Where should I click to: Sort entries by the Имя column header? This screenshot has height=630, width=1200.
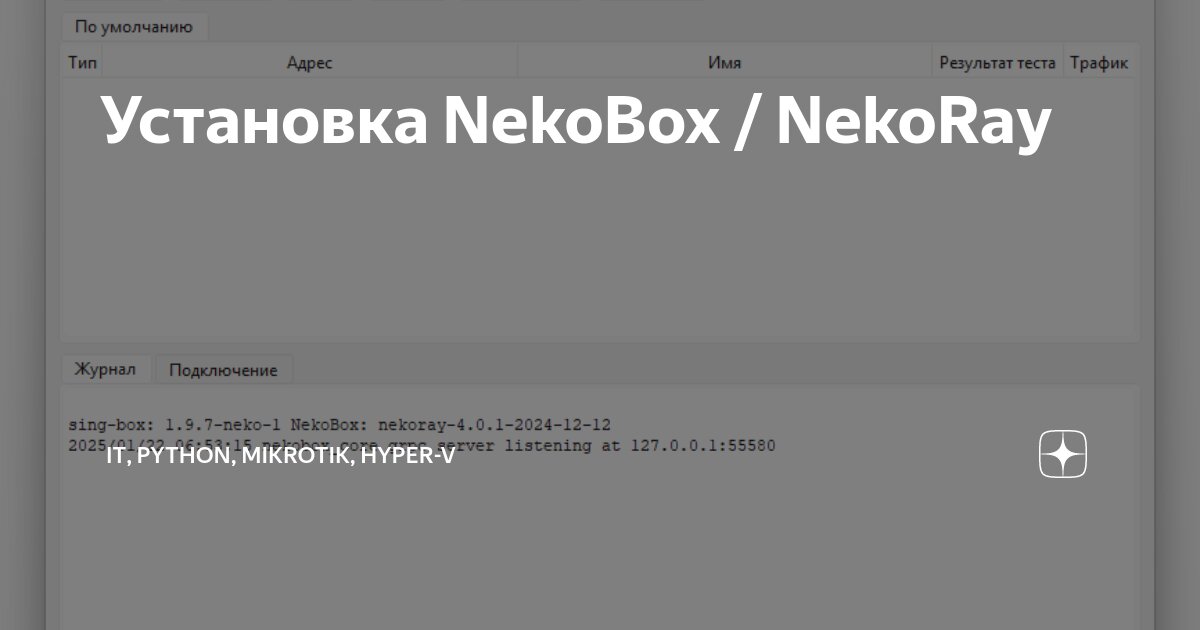tap(725, 62)
